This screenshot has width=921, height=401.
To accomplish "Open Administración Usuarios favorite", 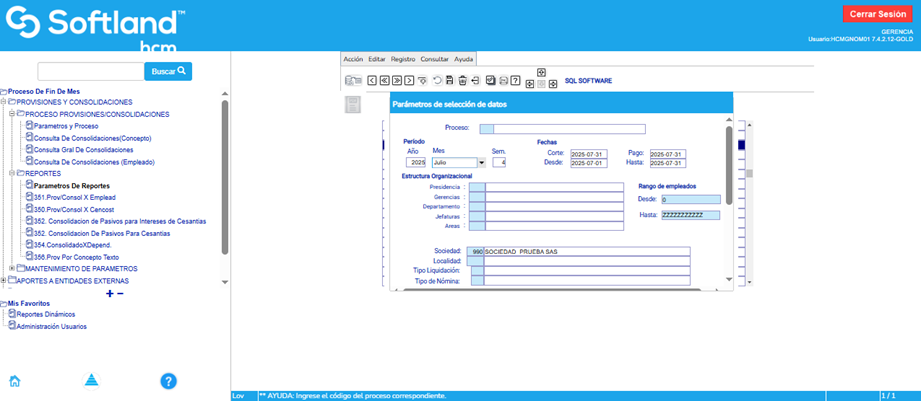I will (x=52, y=326).
